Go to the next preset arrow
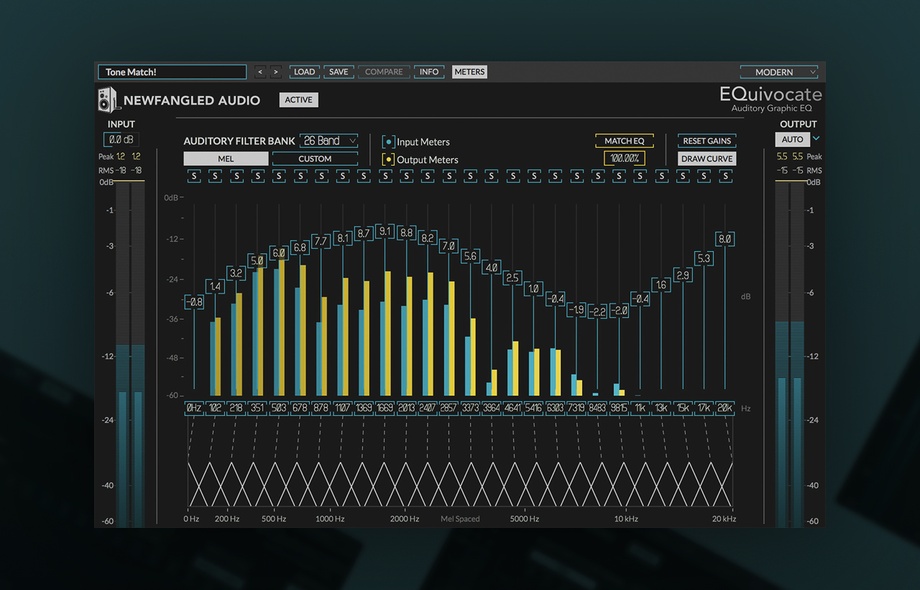 [276, 72]
